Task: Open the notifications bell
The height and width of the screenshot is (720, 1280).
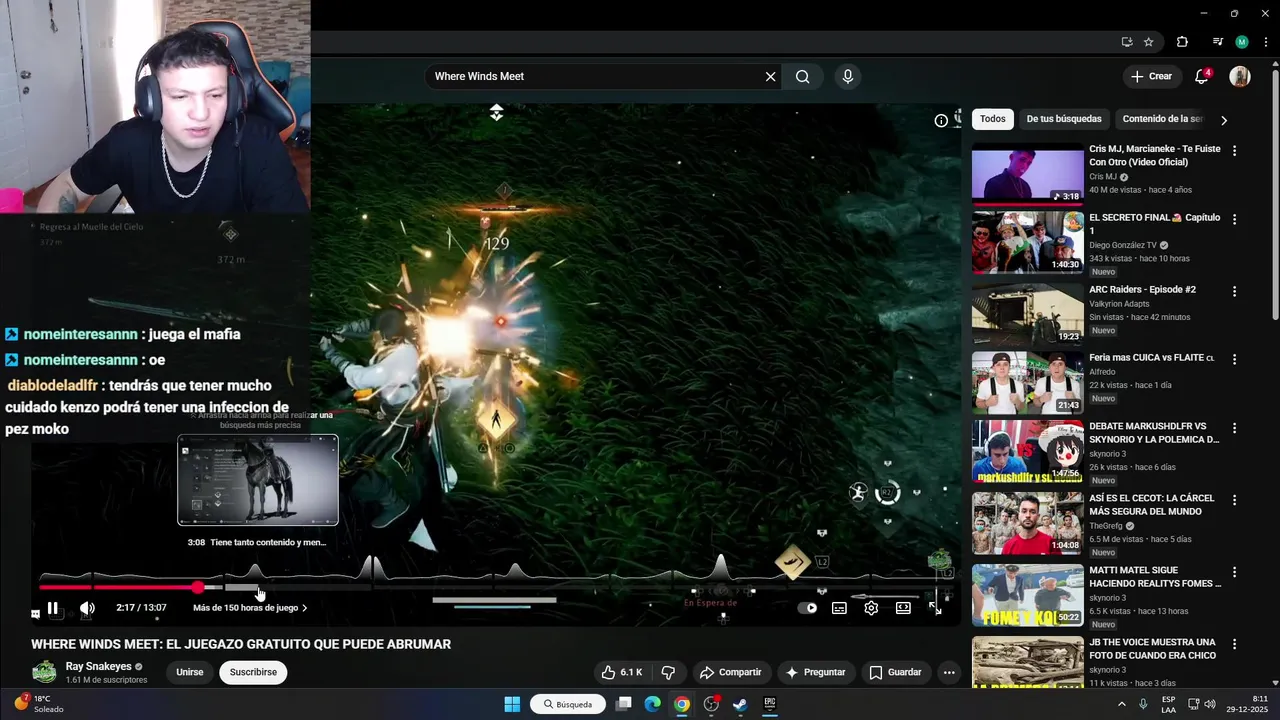Action: pos(1202,76)
